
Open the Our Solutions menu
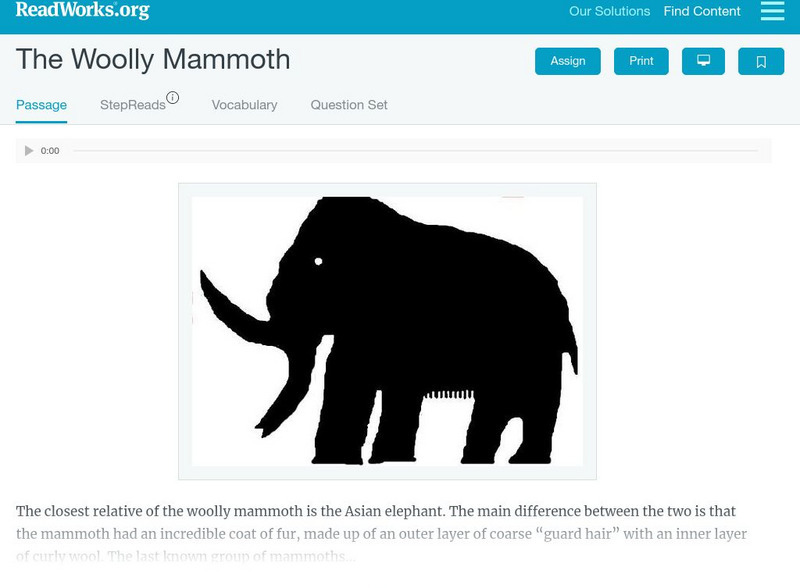[x=609, y=12]
